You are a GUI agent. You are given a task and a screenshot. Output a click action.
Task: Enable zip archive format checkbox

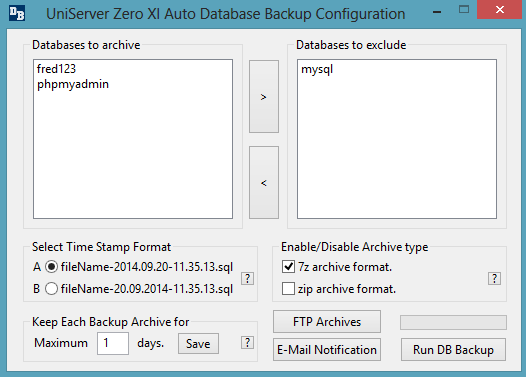[288, 288]
